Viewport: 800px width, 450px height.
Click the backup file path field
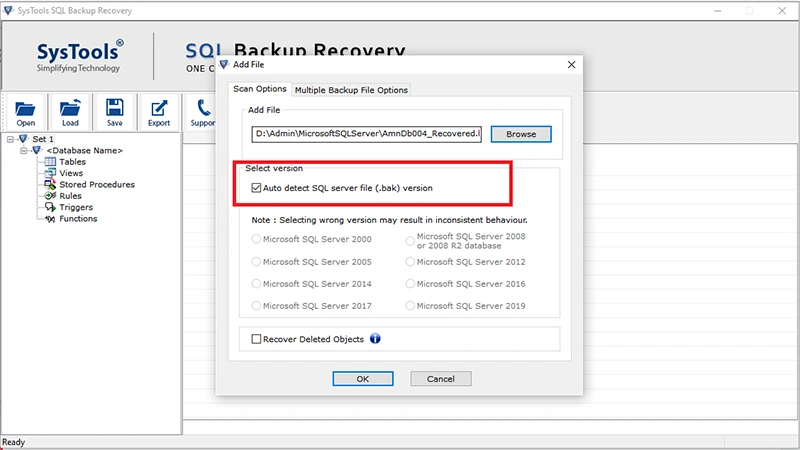(366, 134)
